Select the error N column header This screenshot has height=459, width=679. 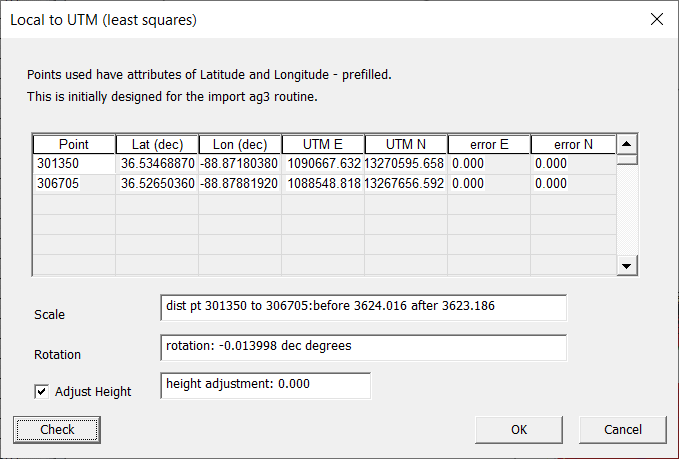572,144
